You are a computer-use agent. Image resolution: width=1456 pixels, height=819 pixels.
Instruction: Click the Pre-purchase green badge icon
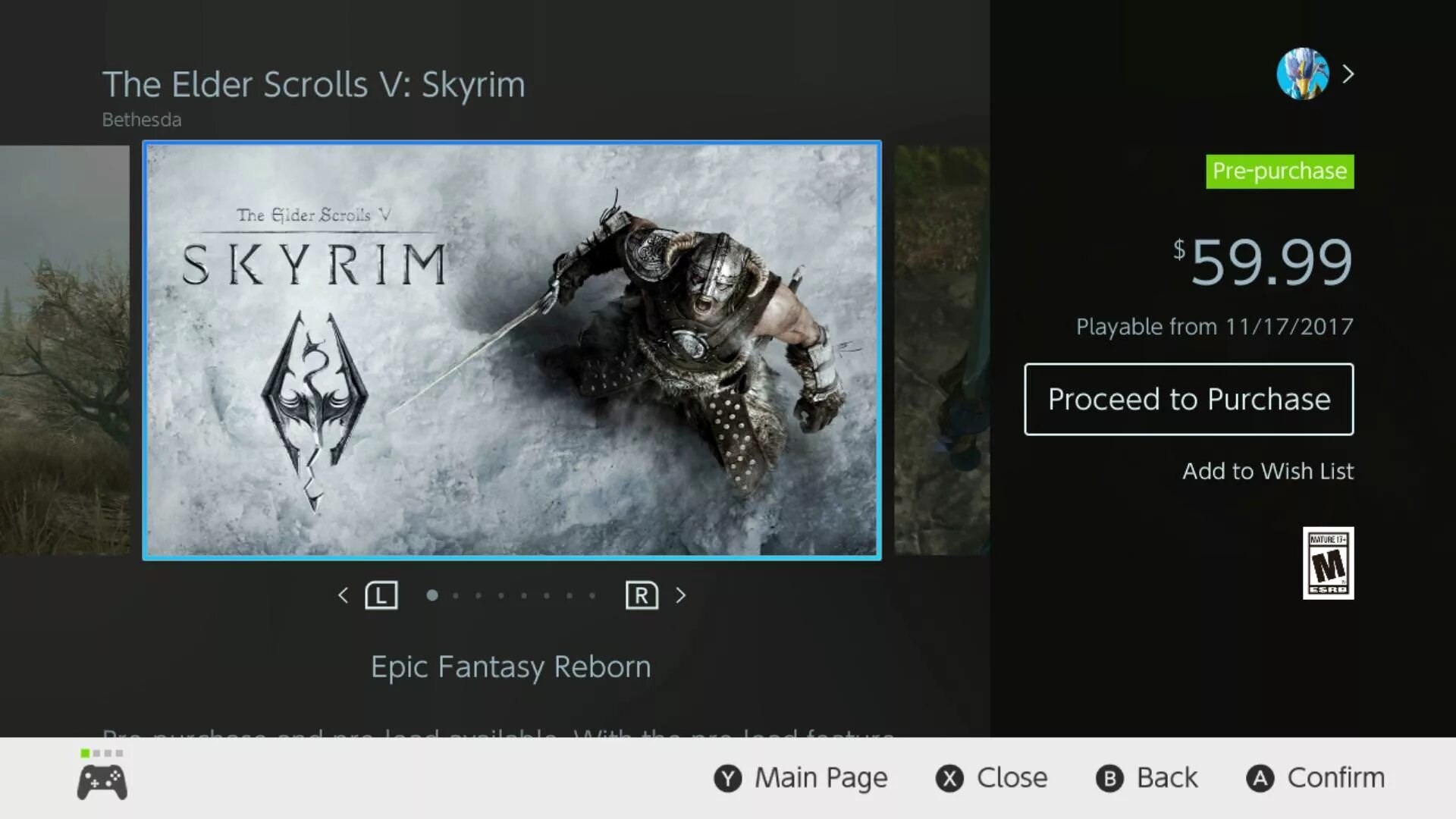(x=1280, y=171)
